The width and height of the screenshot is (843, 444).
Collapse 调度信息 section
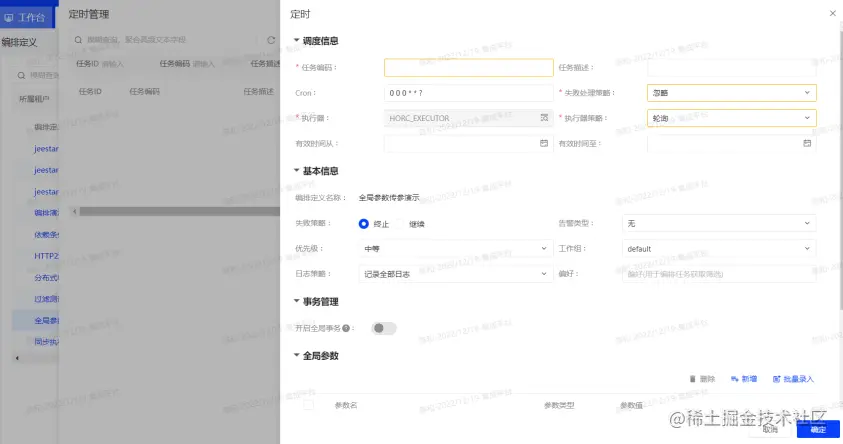296,40
